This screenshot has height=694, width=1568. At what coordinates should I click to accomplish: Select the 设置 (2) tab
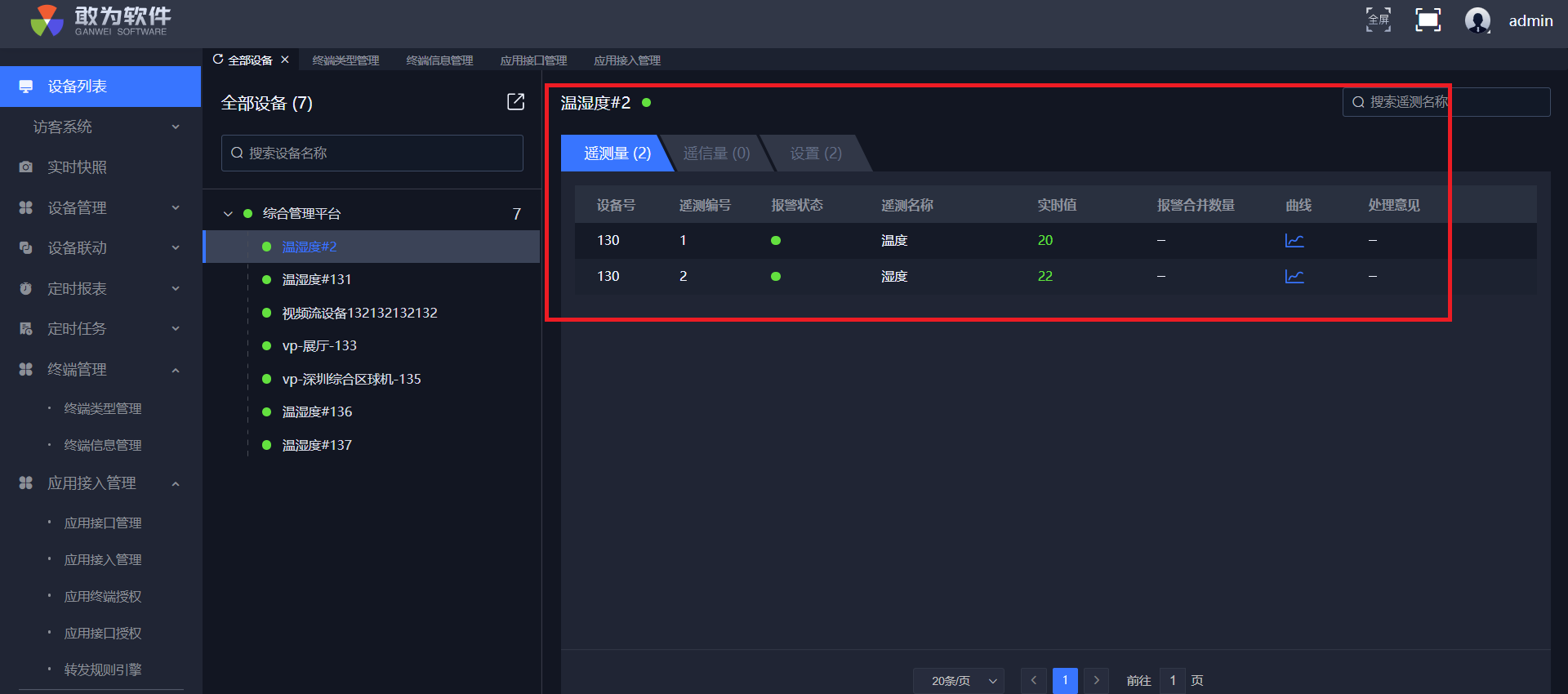pos(816,153)
